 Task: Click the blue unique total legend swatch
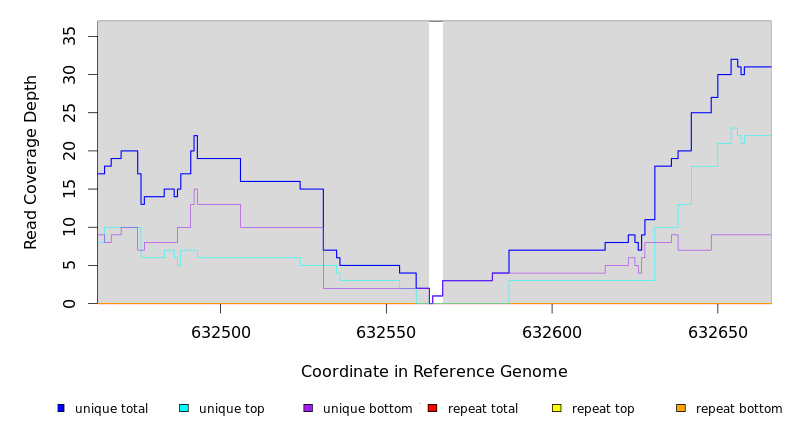tap(61, 408)
